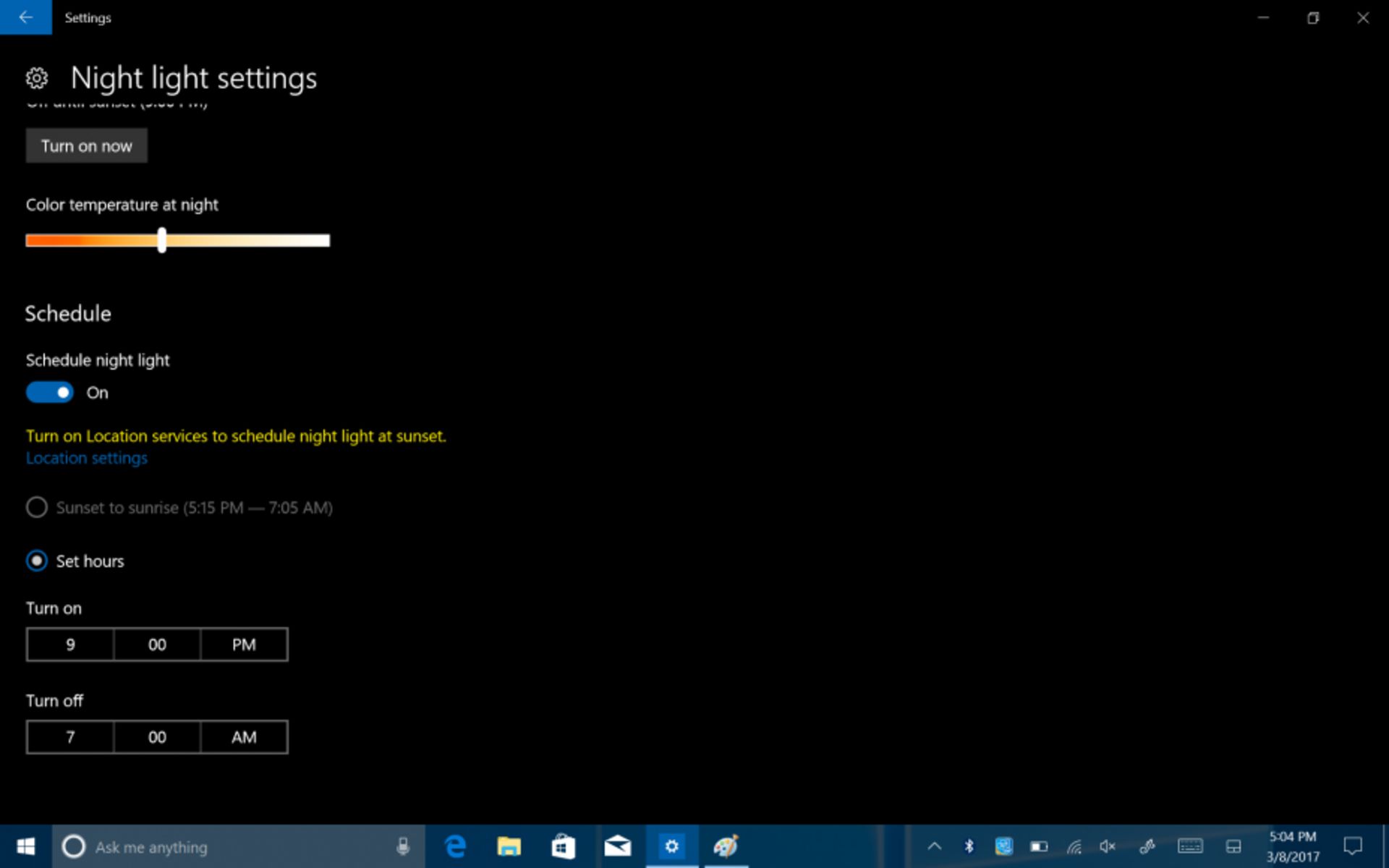The image size is (1389, 868).
Task: Select the Sunset to sunrise option
Action: point(36,507)
